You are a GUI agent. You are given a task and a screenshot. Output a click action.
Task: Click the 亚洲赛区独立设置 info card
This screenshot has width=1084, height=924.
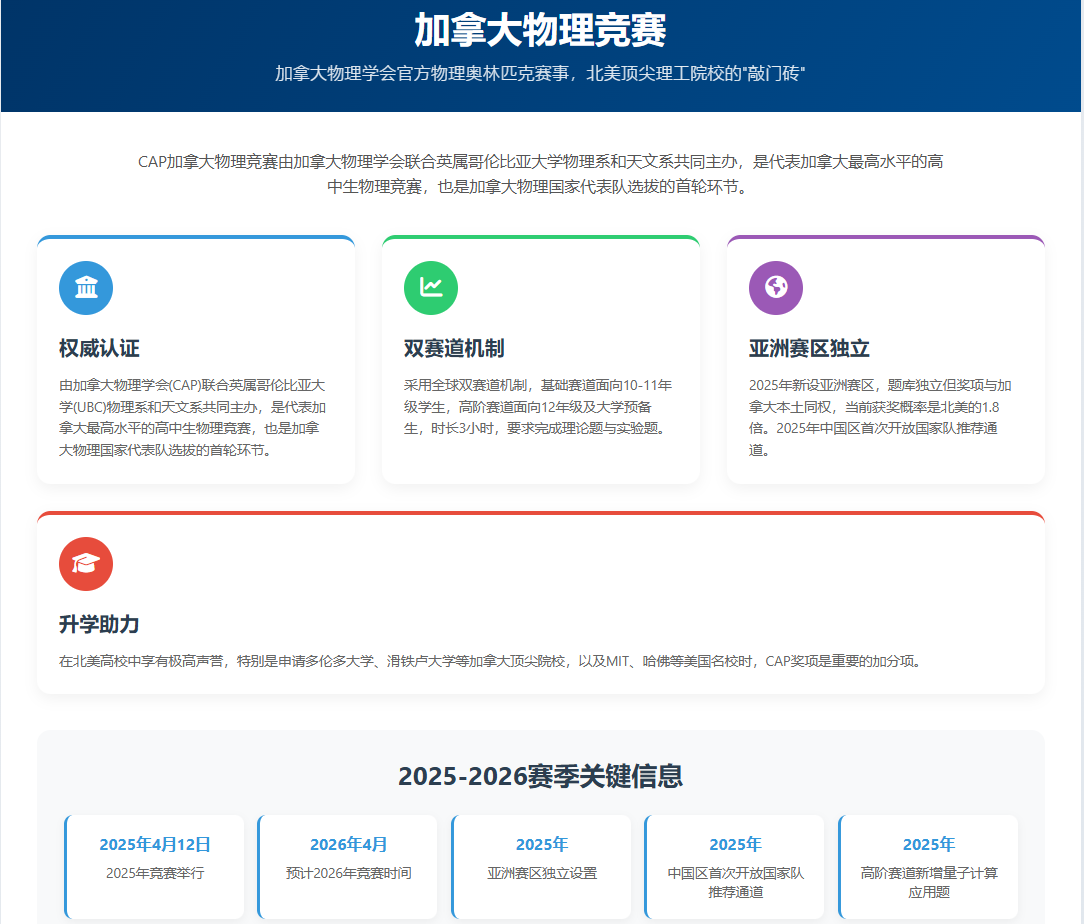542,866
